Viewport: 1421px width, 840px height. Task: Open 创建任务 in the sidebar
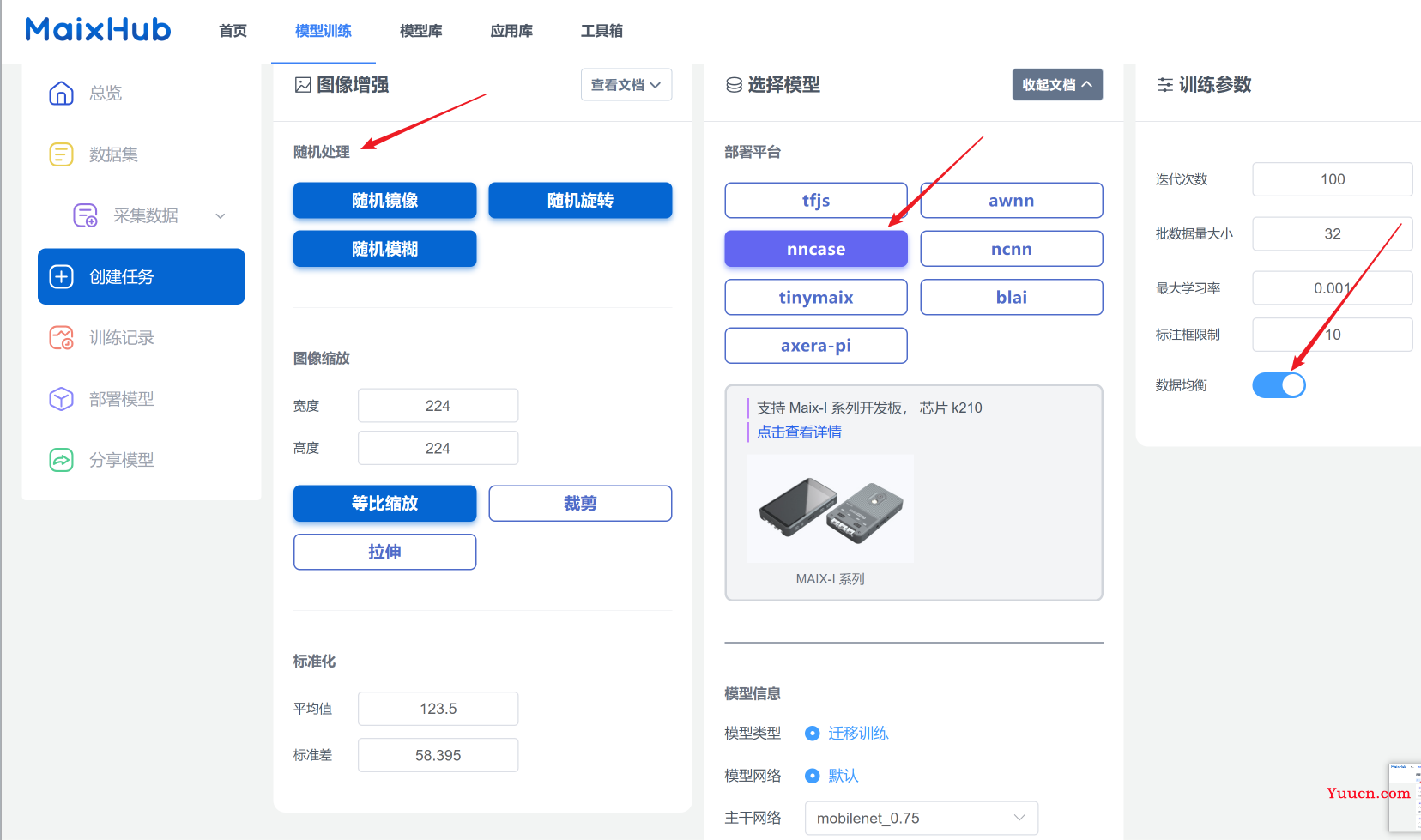(x=142, y=276)
